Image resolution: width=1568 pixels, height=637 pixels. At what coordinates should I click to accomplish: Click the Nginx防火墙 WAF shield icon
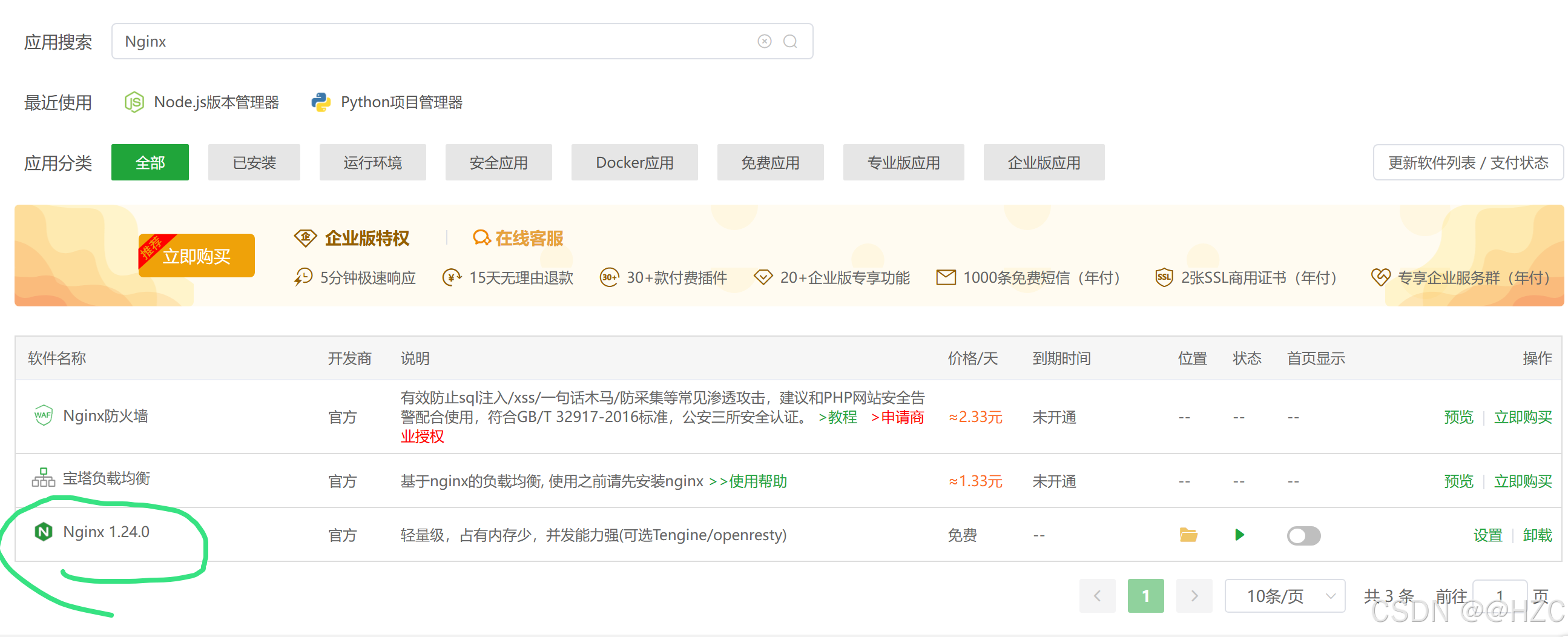(x=42, y=415)
